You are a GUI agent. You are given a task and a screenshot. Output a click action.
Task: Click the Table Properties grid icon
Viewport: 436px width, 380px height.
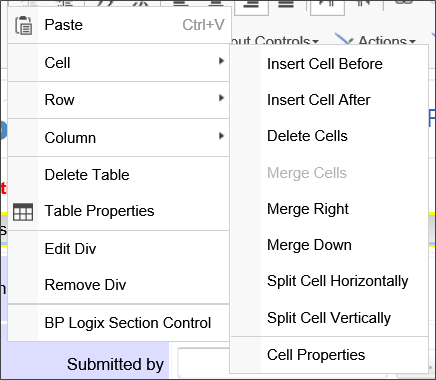tap(23, 212)
